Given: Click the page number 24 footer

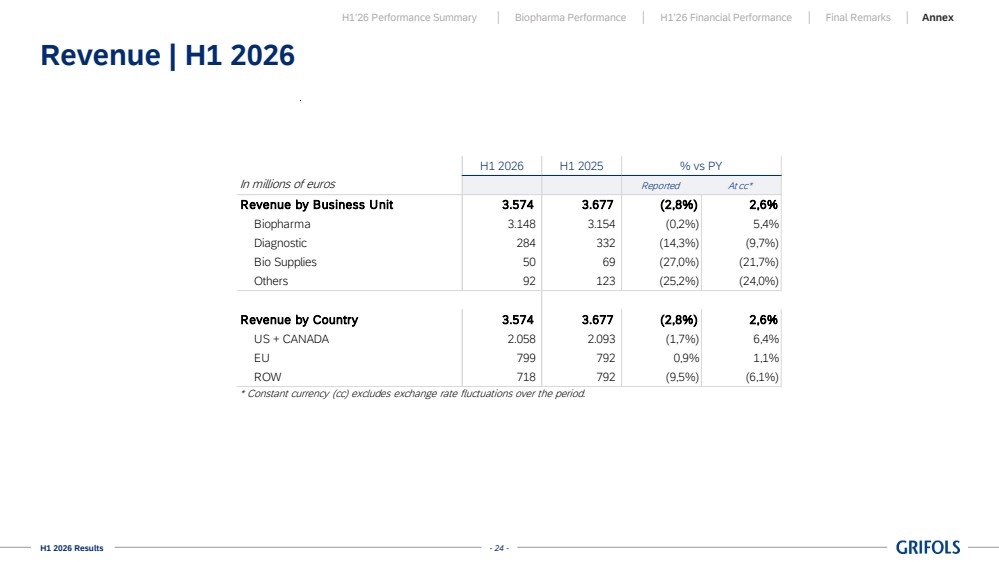Looking at the screenshot, I should pos(499,548).
